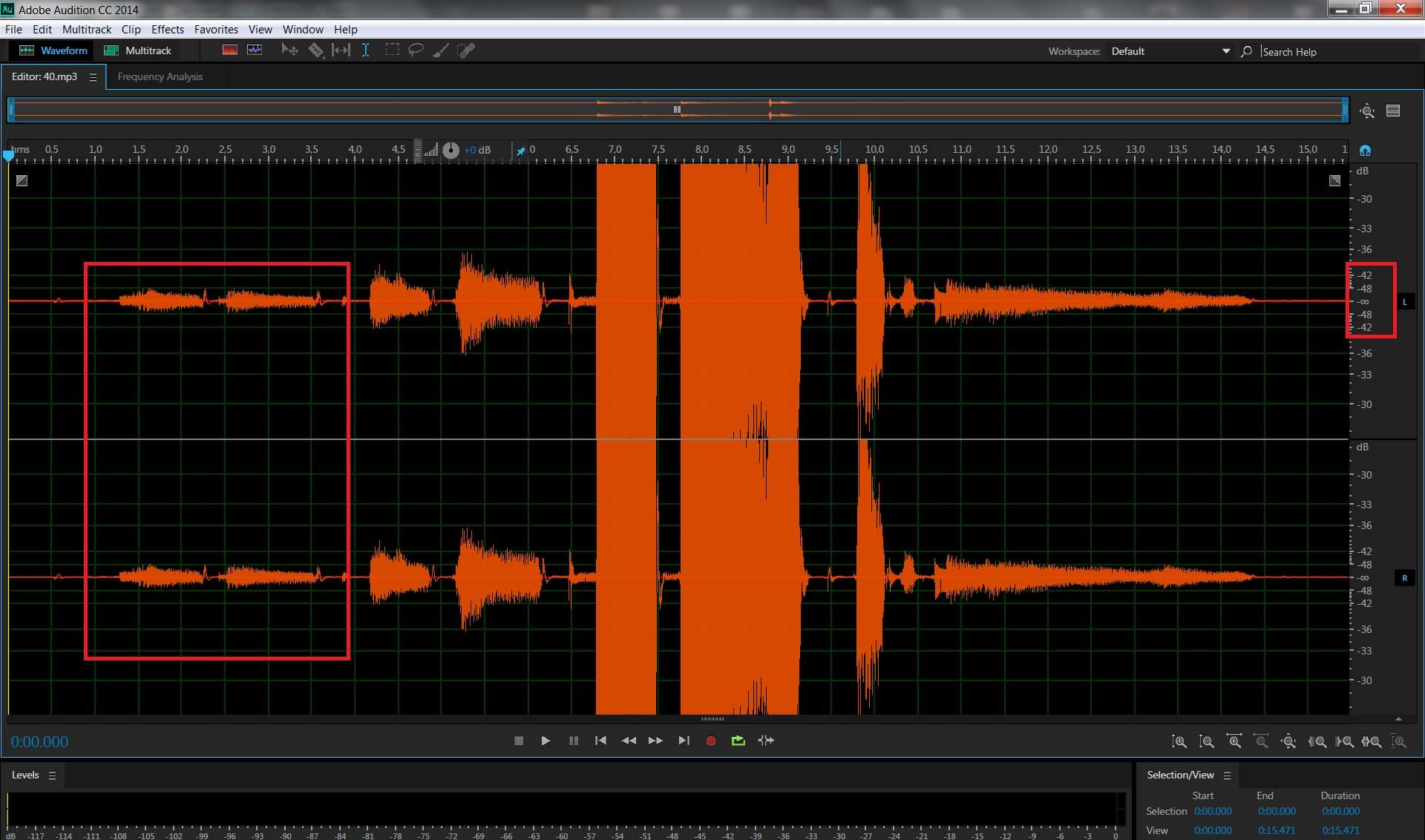Click Zoom In Amplitude icon
The image size is (1425, 840).
pyautogui.click(x=1179, y=741)
